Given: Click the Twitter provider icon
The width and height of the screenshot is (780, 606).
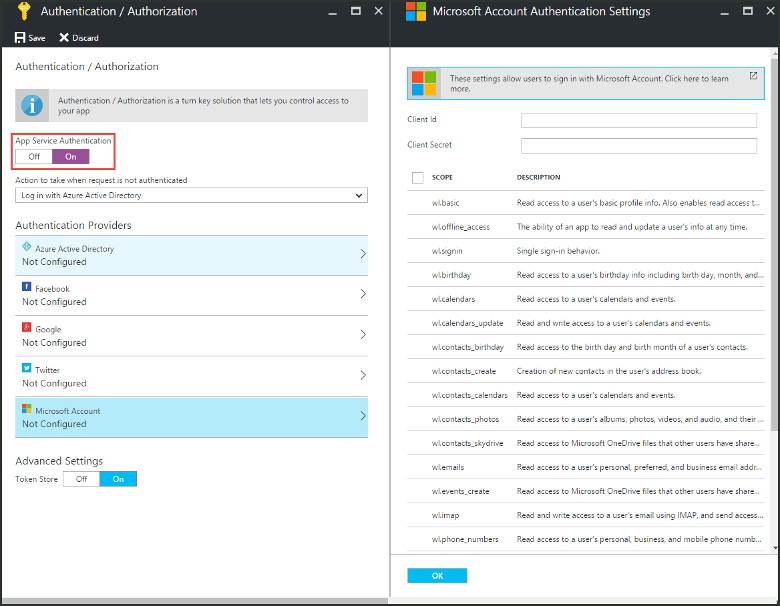Looking at the screenshot, I should [x=27, y=368].
